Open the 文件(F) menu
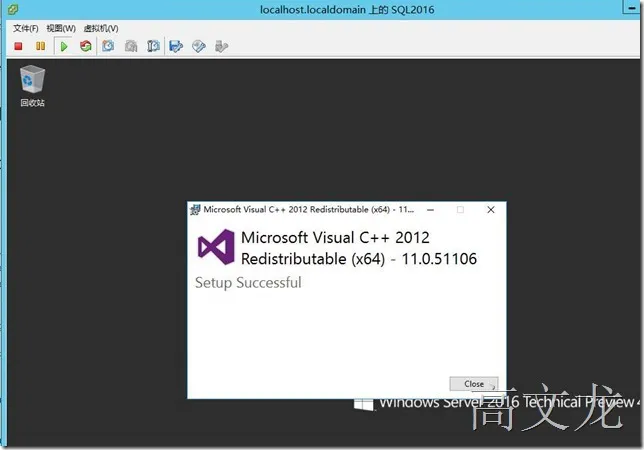 (x=26, y=28)
